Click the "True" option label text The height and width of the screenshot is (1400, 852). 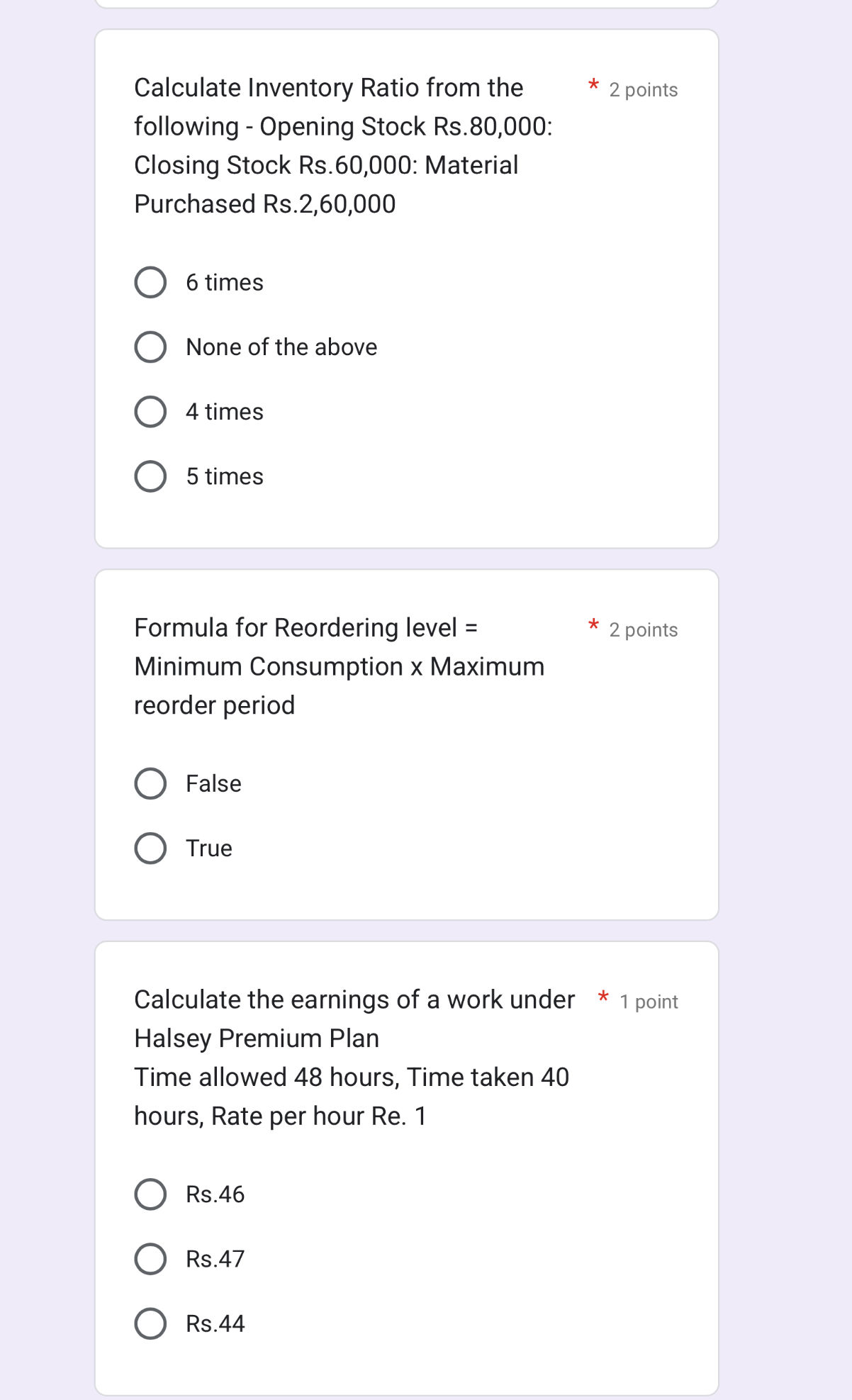point(208,847)
